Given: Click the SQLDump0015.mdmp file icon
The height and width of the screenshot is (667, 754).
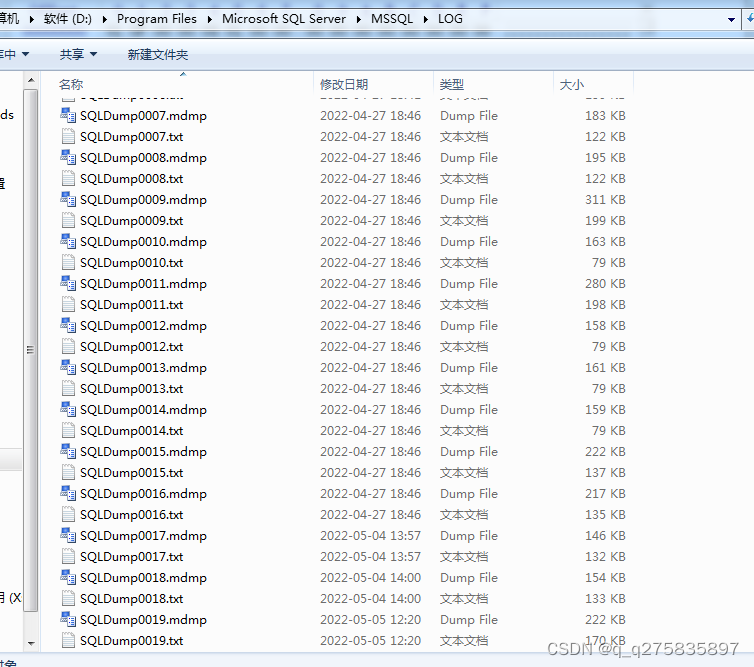Looking at the screenshot, I should (x=68, y=452).
